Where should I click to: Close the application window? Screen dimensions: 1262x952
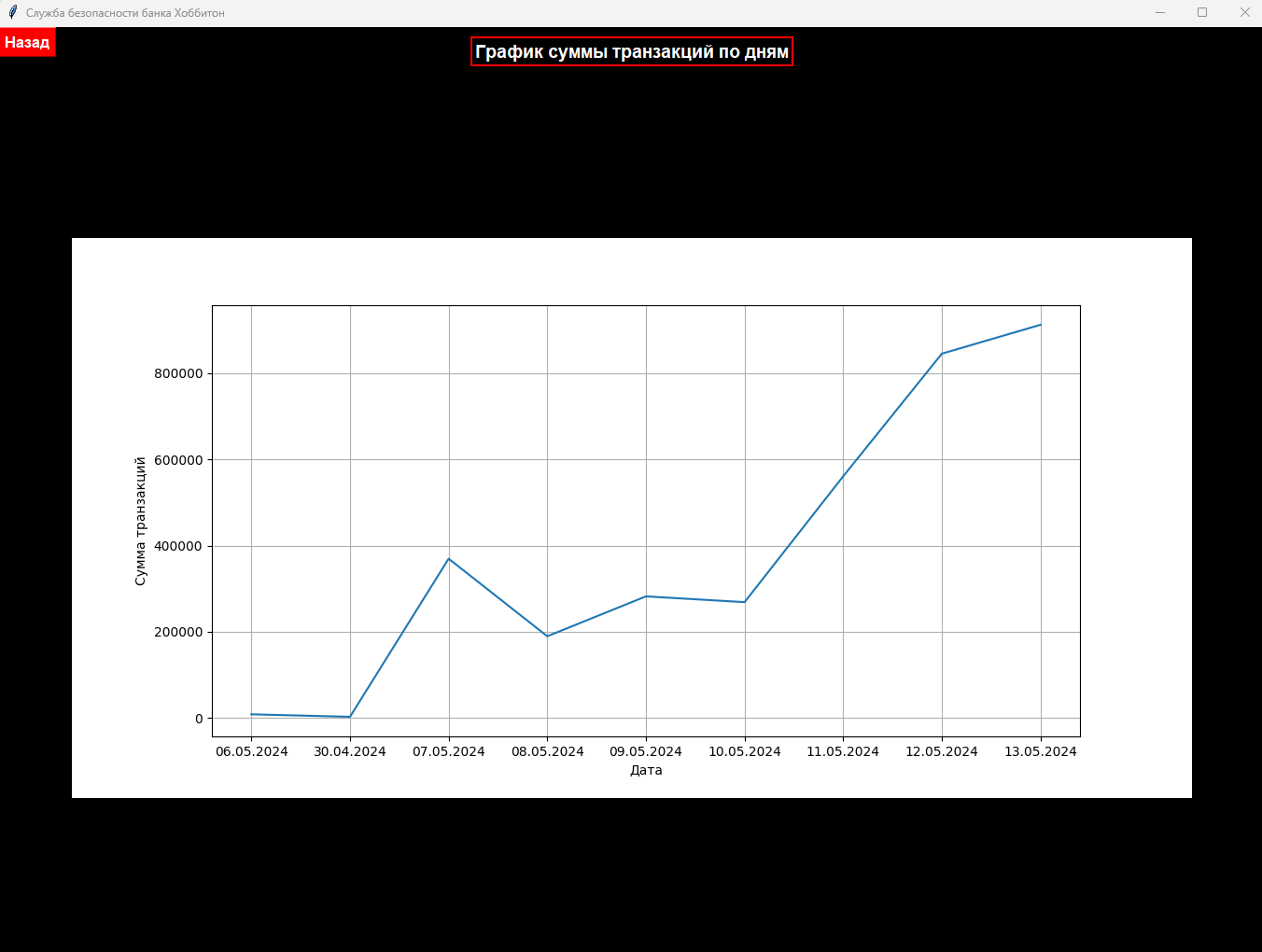click(1244, 12)
